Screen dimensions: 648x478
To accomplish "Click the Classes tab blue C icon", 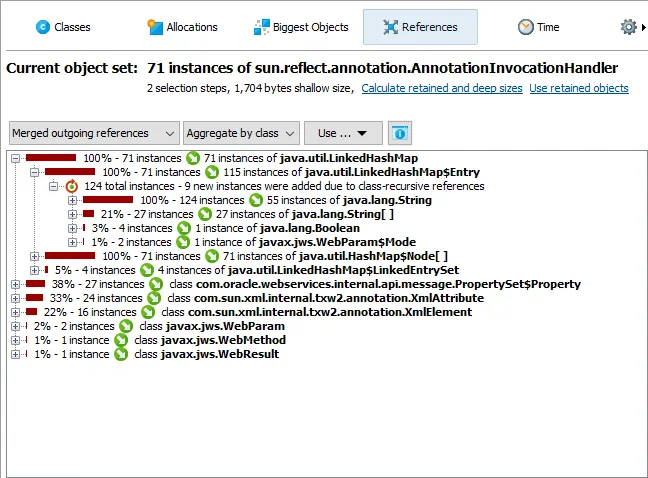I will click(x=43, y=27).
